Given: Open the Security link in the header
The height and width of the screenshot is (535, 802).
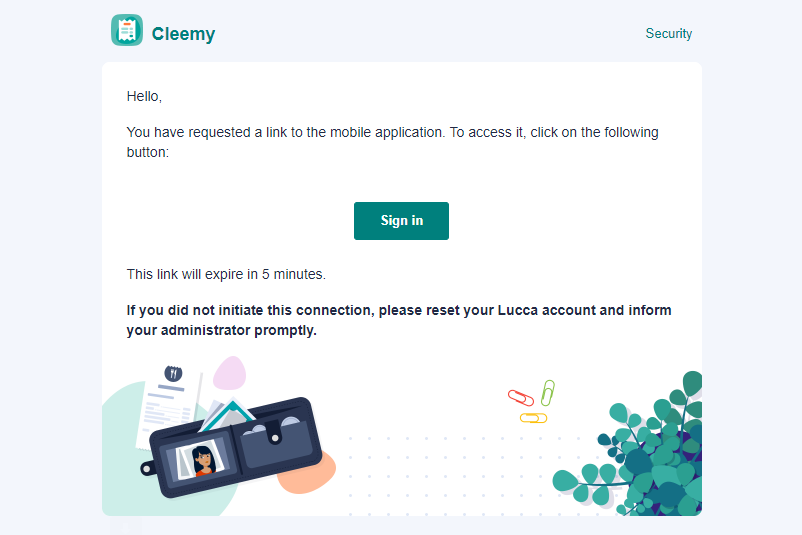Looking at the screenshot, I should point(669,33).
